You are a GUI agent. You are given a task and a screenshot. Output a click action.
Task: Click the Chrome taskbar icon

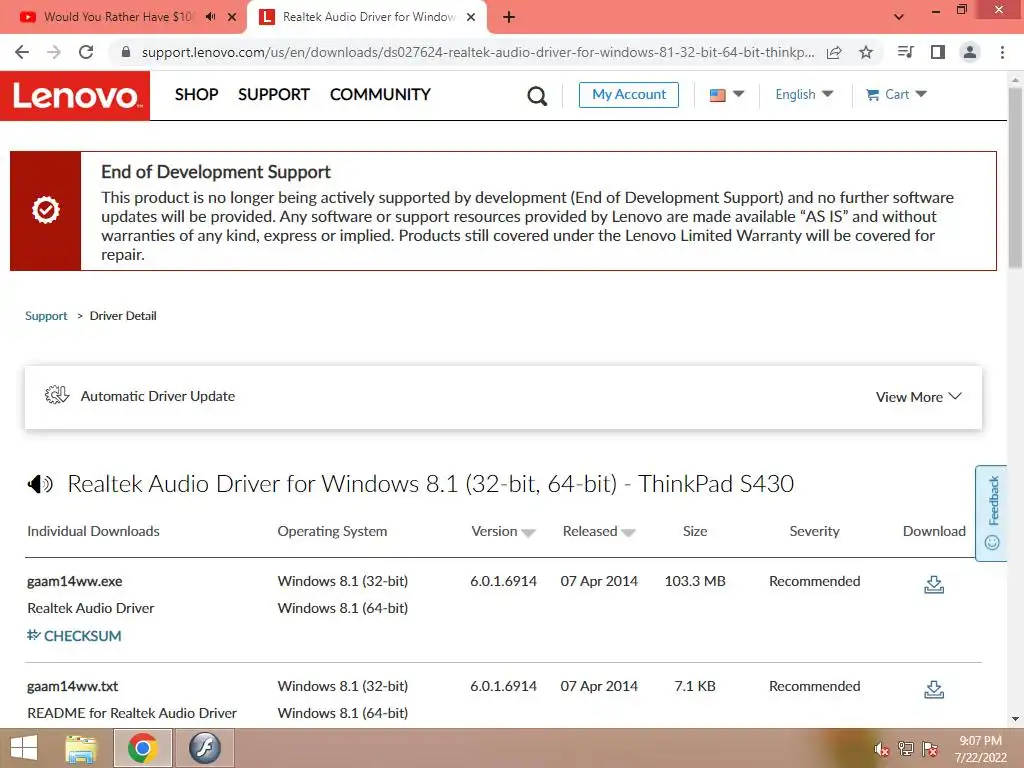142,748
